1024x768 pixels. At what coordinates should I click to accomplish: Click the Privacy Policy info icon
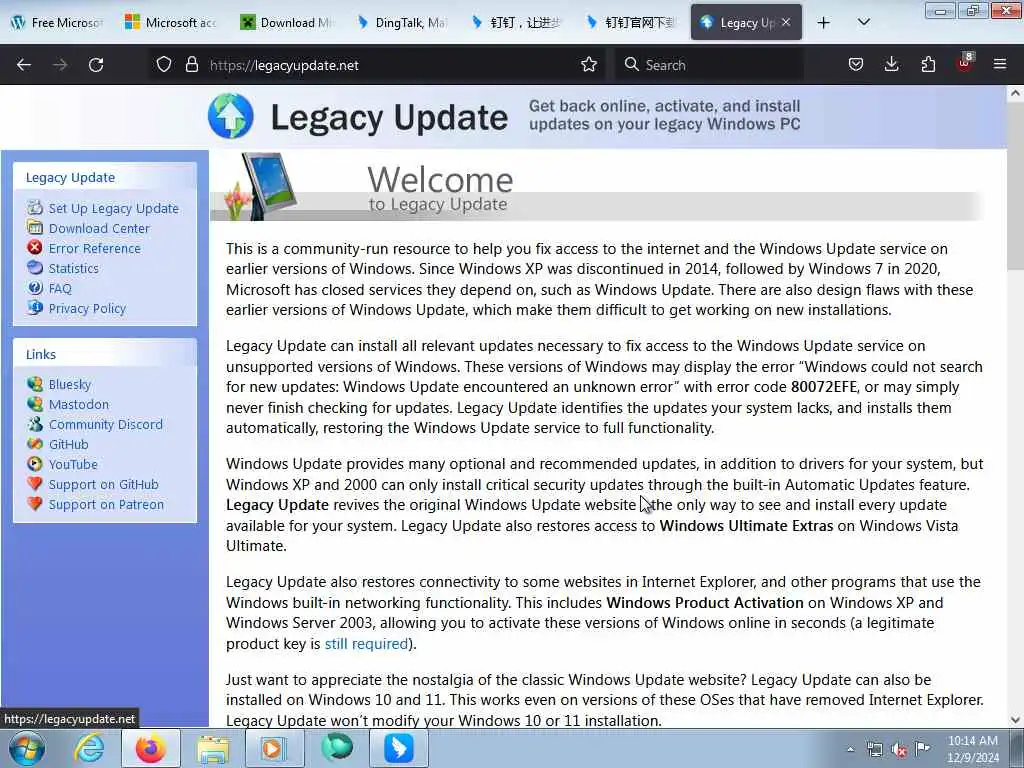[x=35, y=308]
